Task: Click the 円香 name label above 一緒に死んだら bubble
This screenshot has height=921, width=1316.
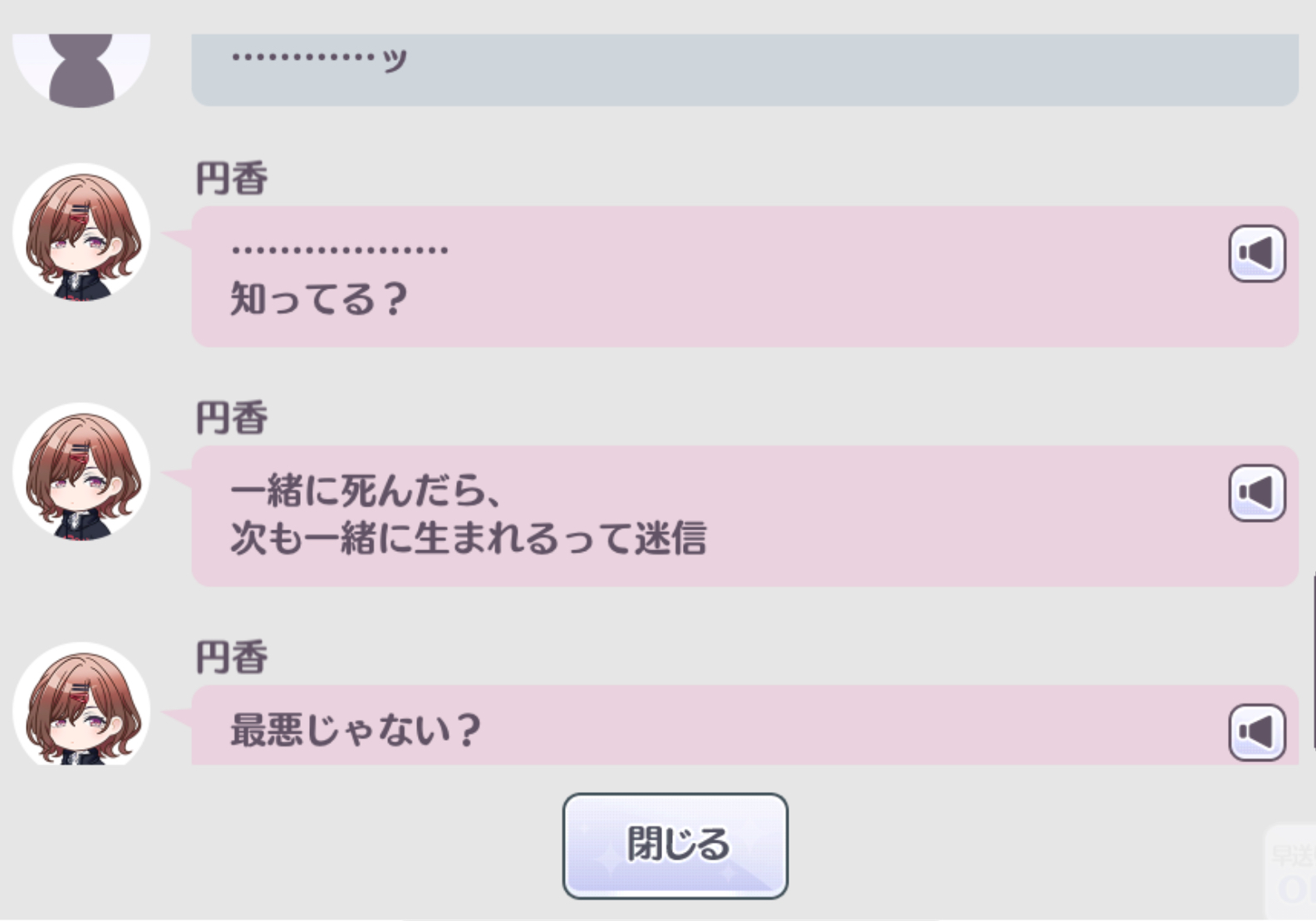Action: pos(232,418)
